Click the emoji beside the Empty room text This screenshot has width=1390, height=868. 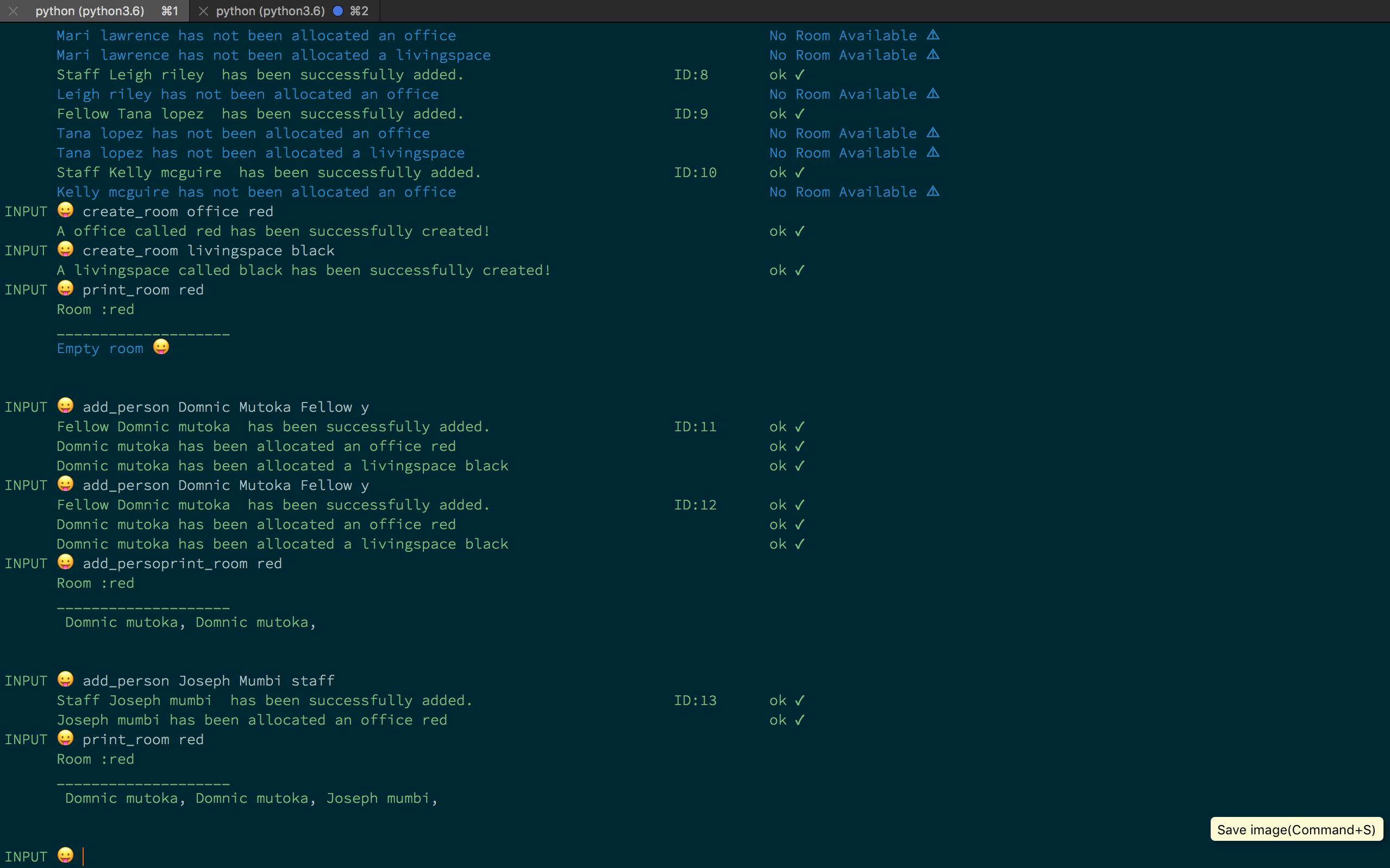[x=161, y=347]
